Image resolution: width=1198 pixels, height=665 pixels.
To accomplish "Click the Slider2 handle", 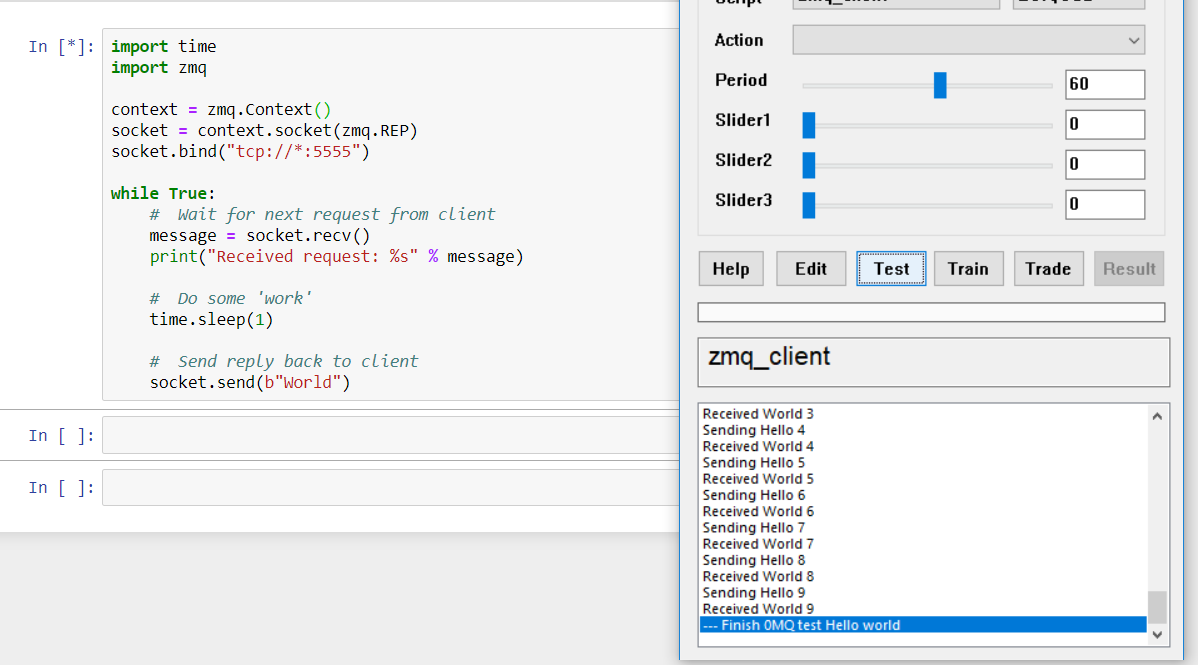I will [x=809, y=165].
